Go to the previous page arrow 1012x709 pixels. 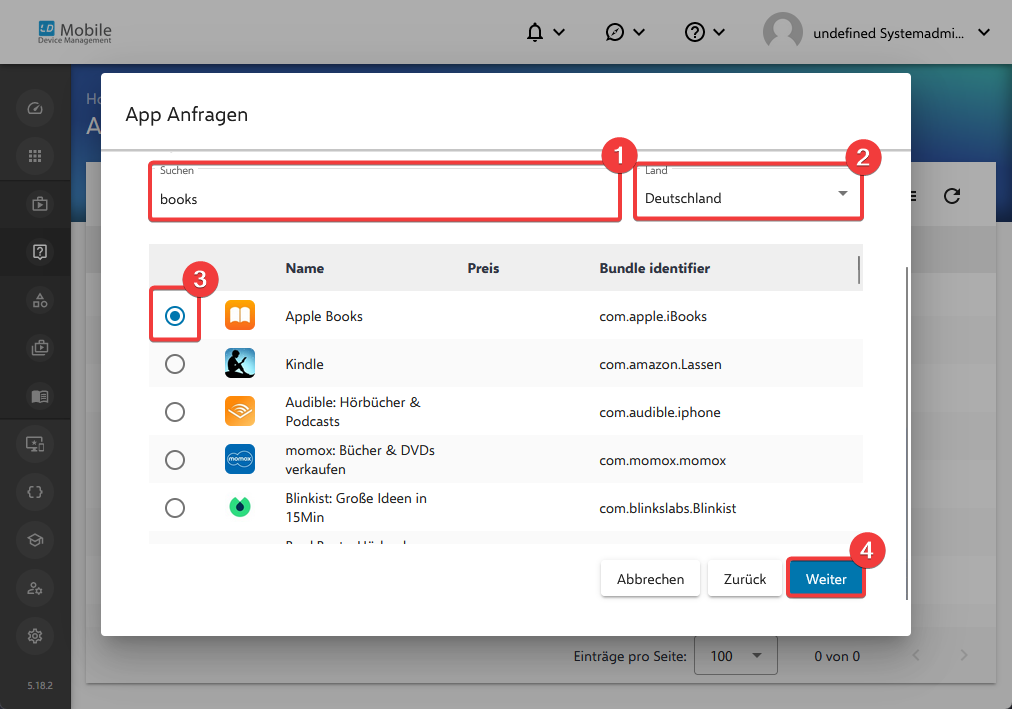point(916,655)
